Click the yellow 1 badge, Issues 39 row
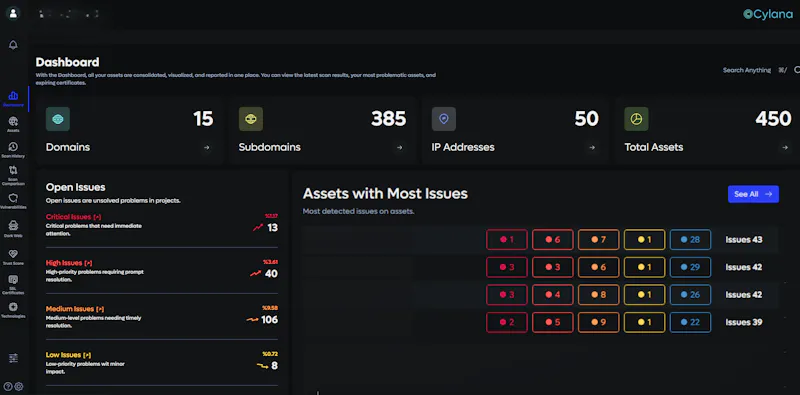This screenshot has height=395, width=800. coord(644,322)
